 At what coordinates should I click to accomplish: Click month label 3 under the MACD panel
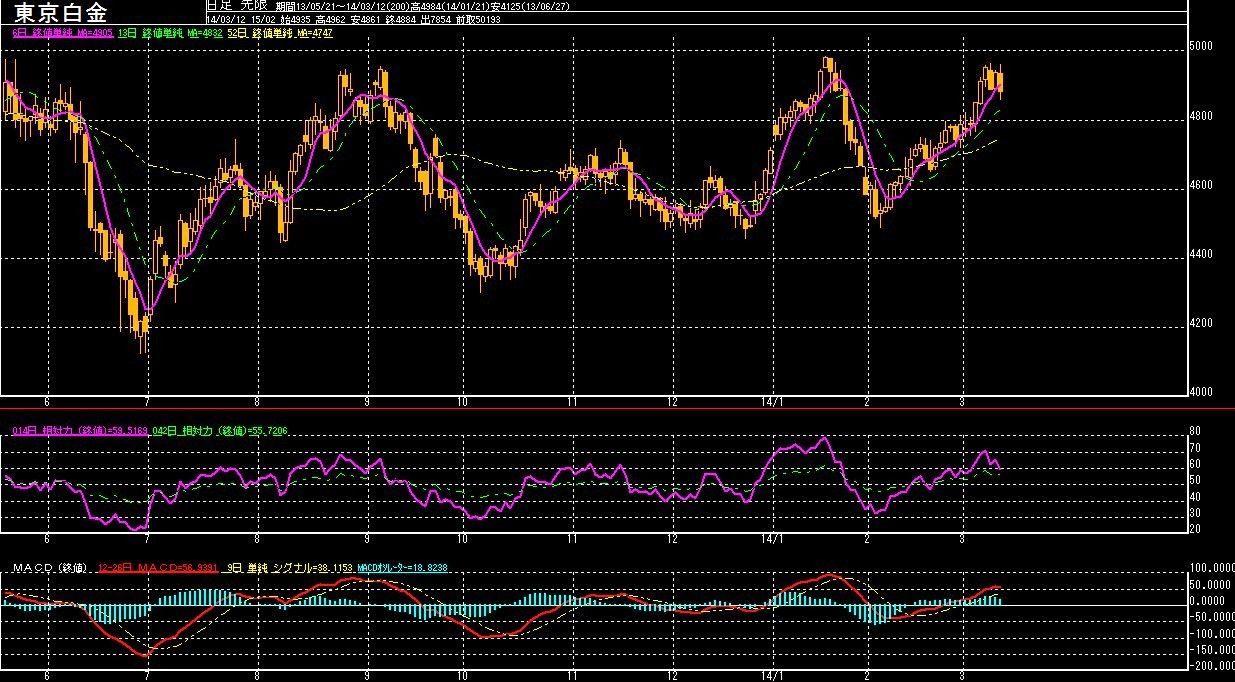point(962,675)
